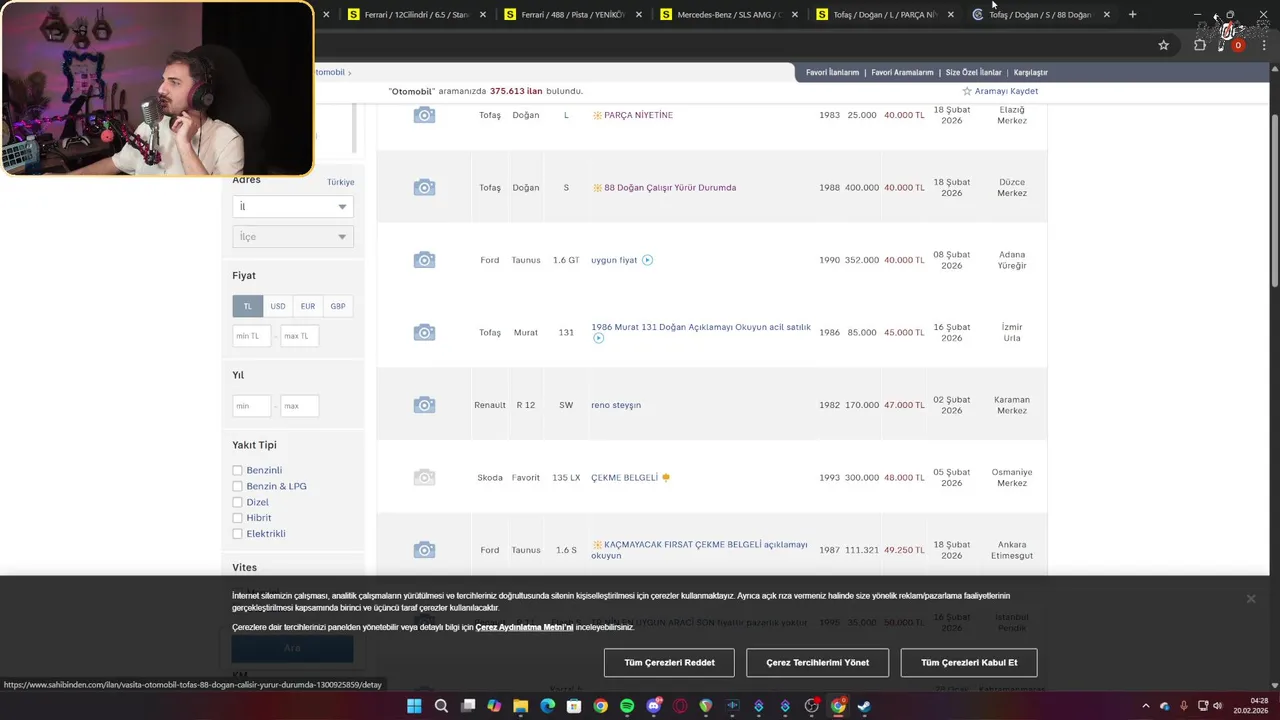Switch price currency to EUR
Viewport: 1280px width, 720px height.
308,306
